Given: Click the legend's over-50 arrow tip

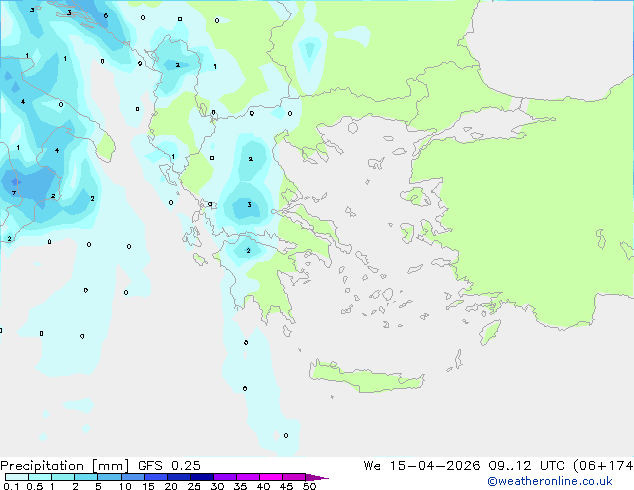Looking at the screenshot, I should pyautogui.click(x=317, y=477).
